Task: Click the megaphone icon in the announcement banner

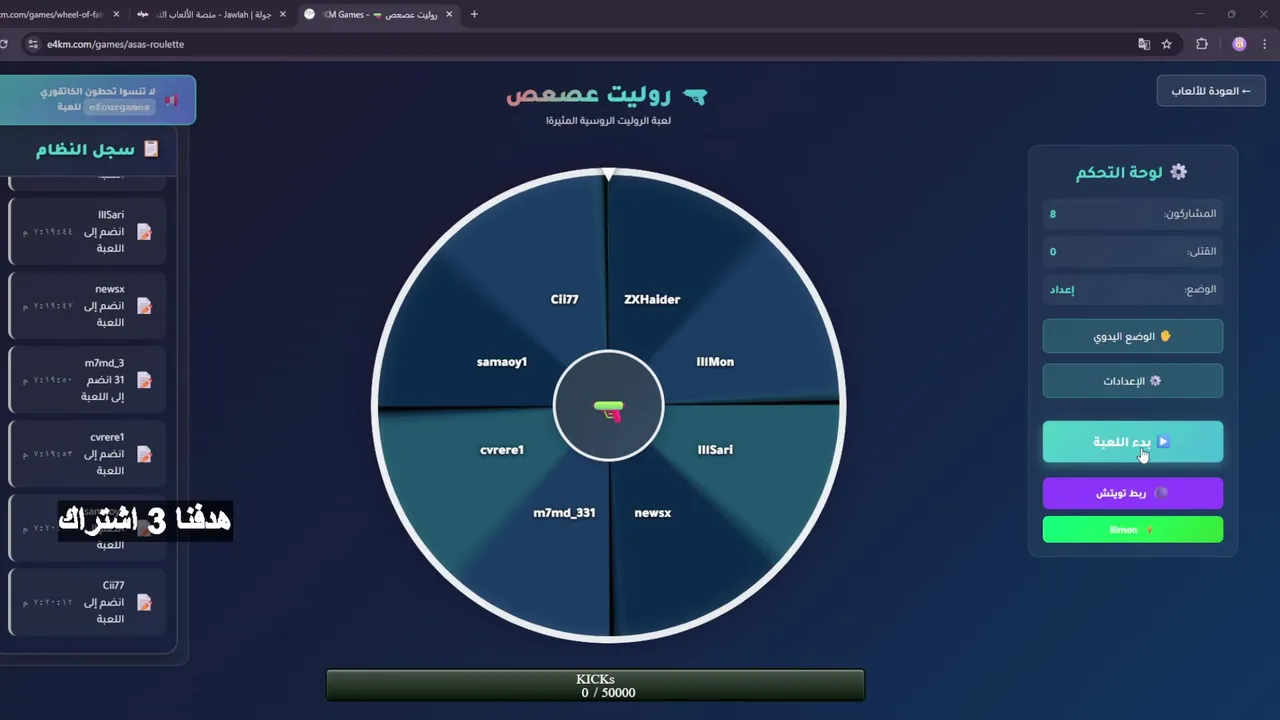Action: [x=172, y=99]
